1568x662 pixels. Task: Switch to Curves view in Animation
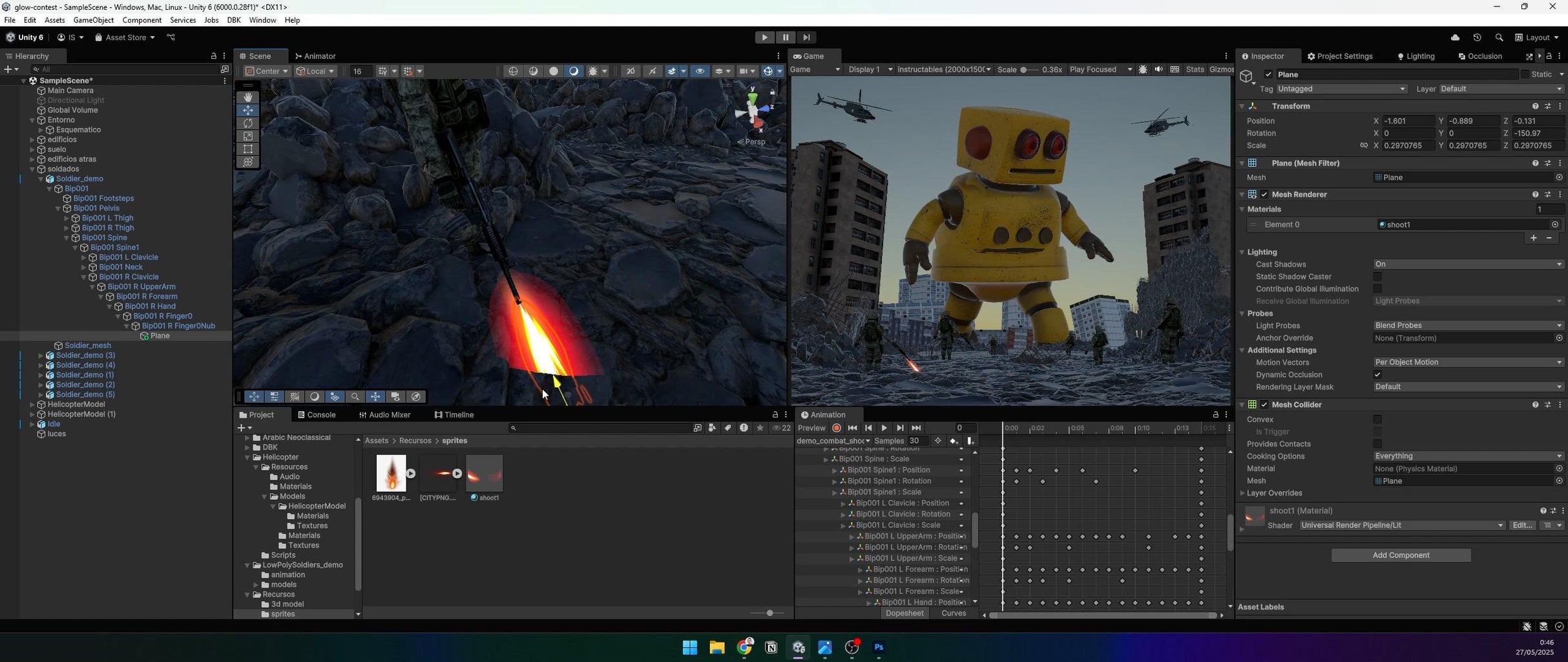(x=954, y=614)
